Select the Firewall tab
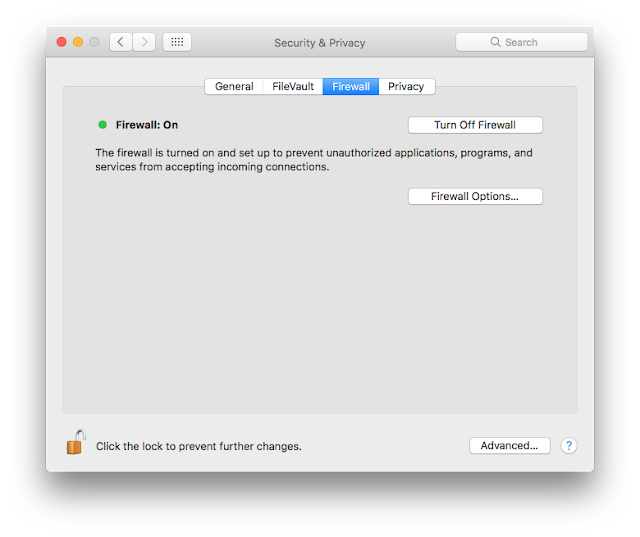This screenshot has width=640, height=537. point(351,87)
